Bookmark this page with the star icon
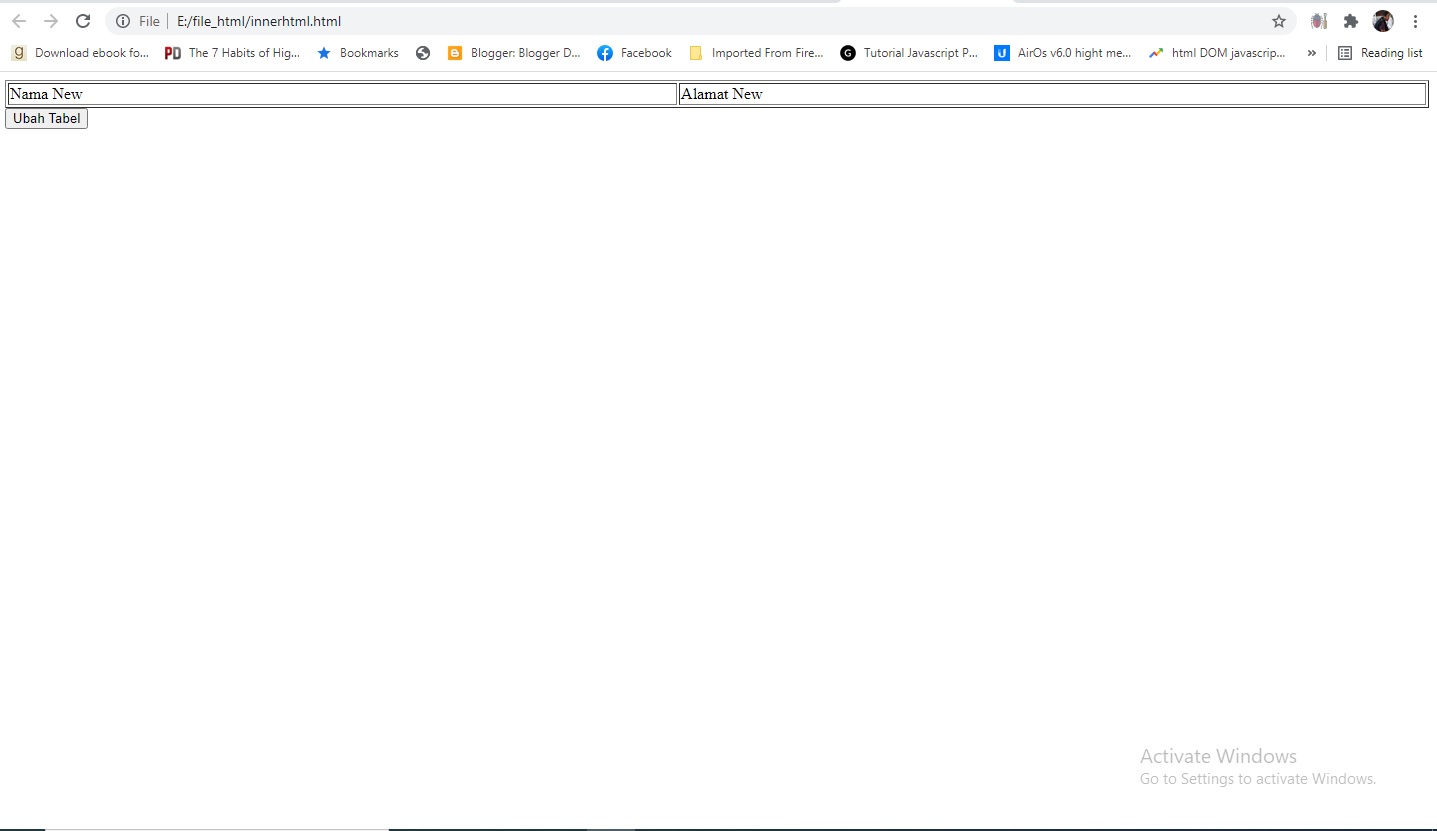 click(1279, 20)
